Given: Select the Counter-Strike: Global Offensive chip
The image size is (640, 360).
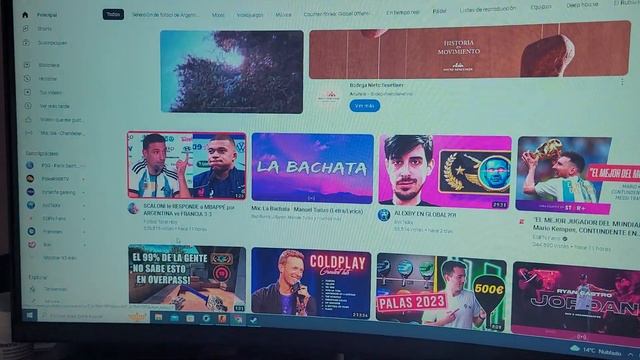Looking at the screenshot, I should (x=337, y=14).
